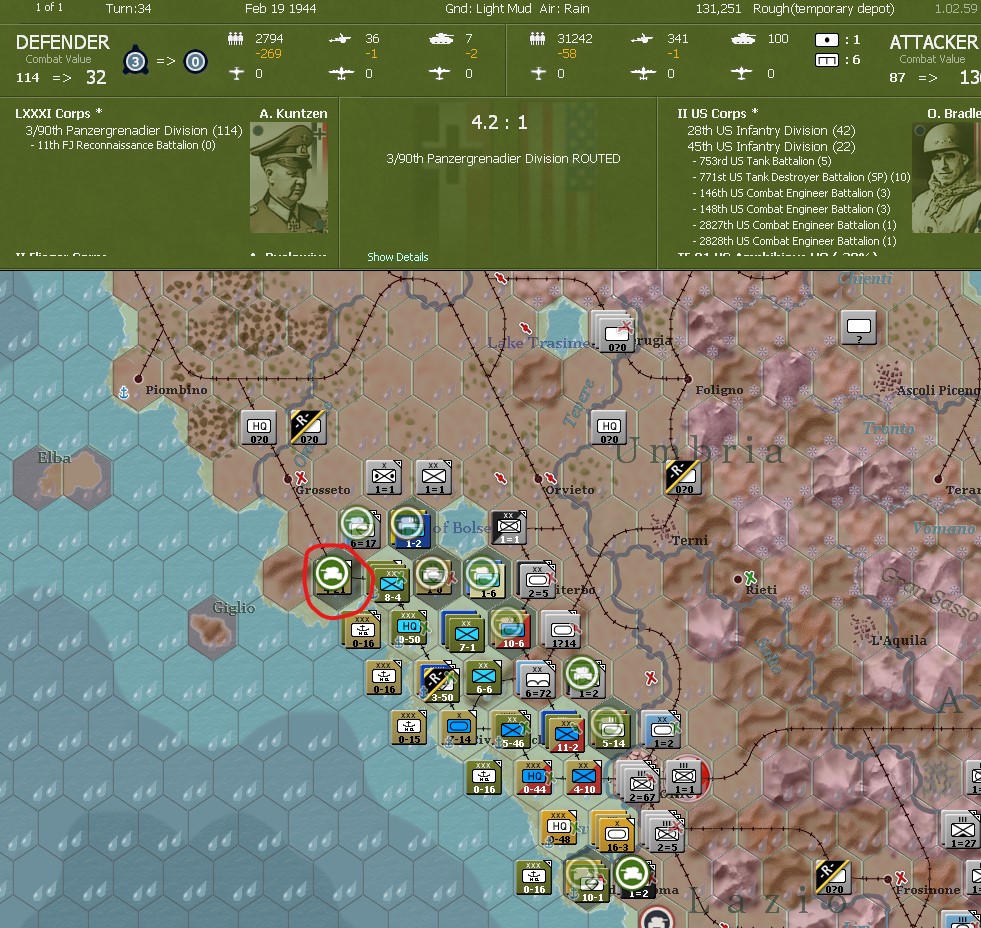This screenshot has width=981, height=928.
Task: Click '28th US Infantry Division (42)' entry
Action: click(771, 131)
